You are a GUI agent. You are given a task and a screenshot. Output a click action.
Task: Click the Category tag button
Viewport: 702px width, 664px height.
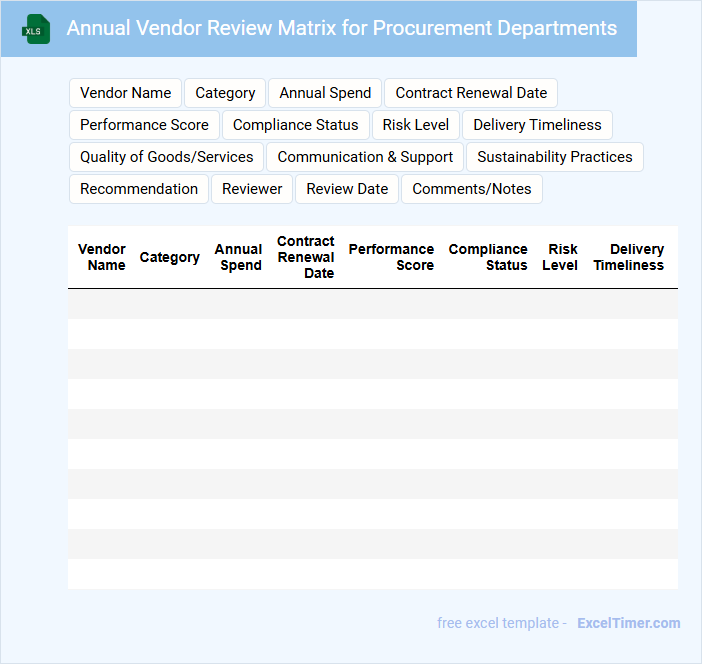pos(225,93)
